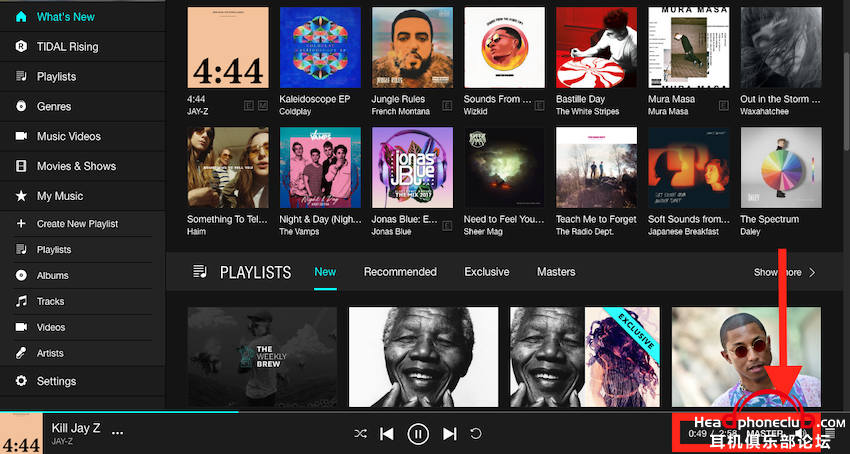Open TIDAL Rising section
This screenshot has height=454, width=850.
click(x=82, y=47)
